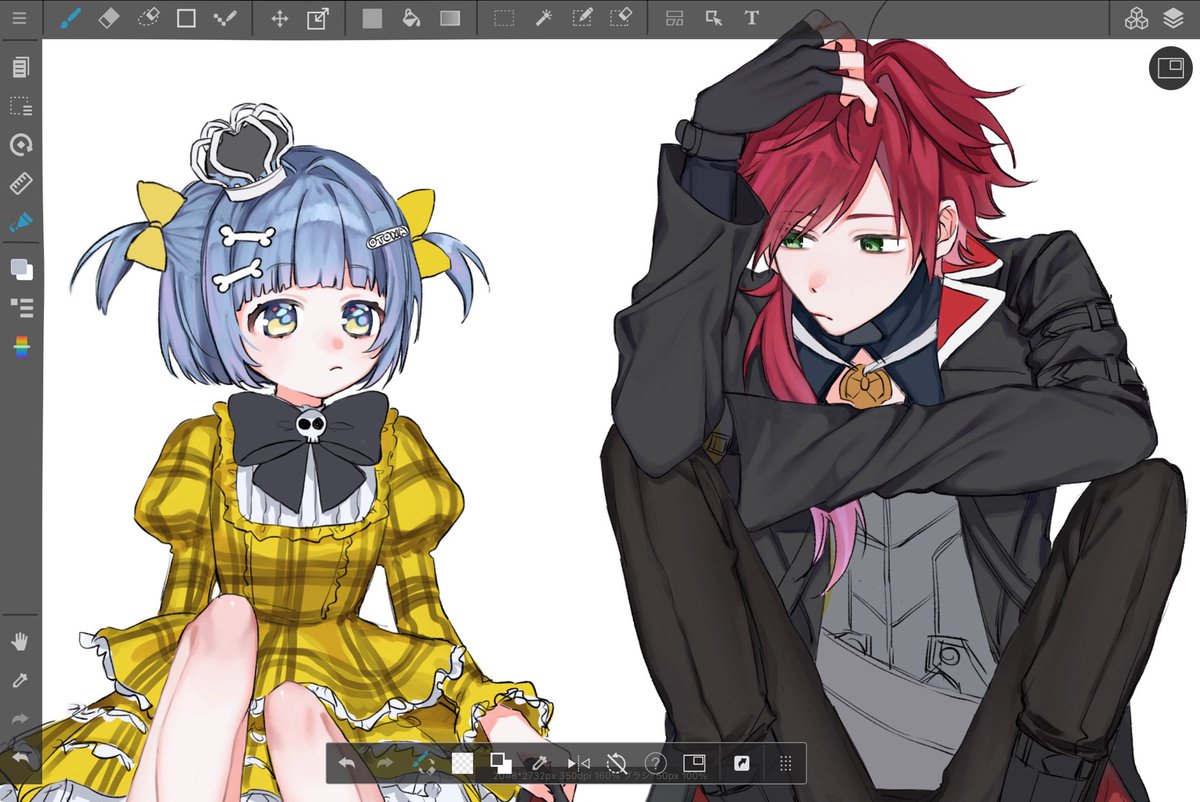Select the dotted-outline eraser tool

click(148, 18)
